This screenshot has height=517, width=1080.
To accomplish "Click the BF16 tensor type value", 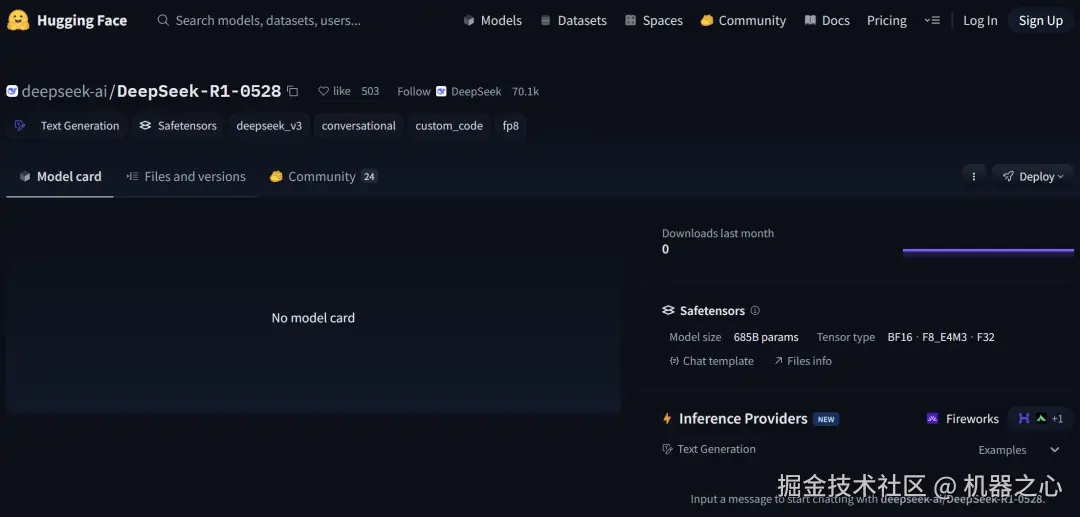I will [900, 337].
